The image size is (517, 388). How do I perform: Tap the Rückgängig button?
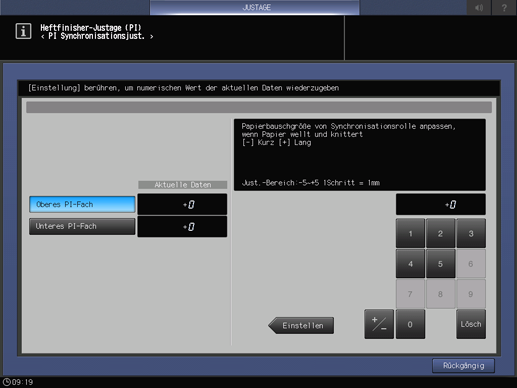click(463, 366)
